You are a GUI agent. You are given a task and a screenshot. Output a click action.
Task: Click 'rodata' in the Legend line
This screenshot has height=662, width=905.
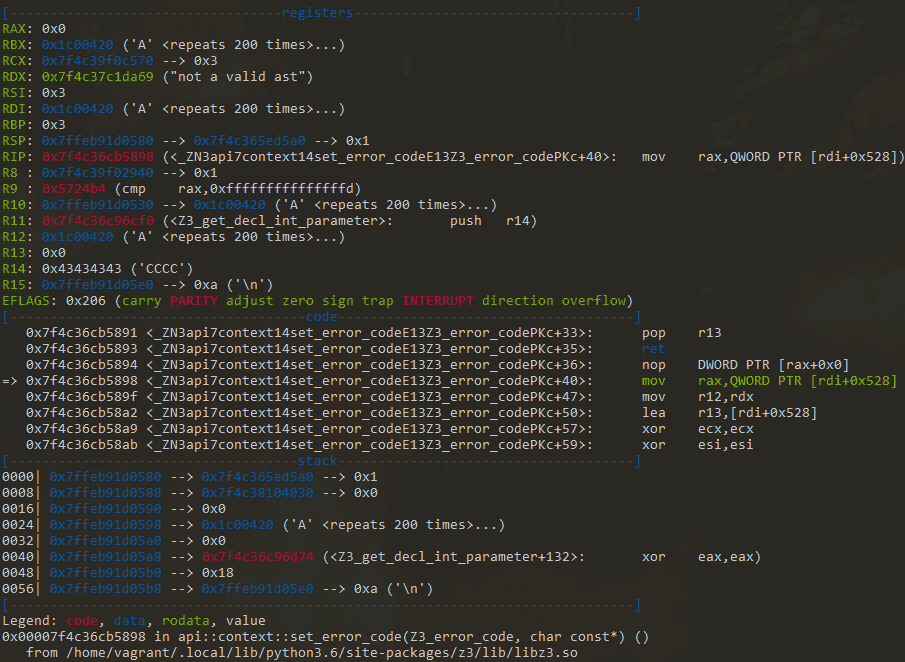185,621
